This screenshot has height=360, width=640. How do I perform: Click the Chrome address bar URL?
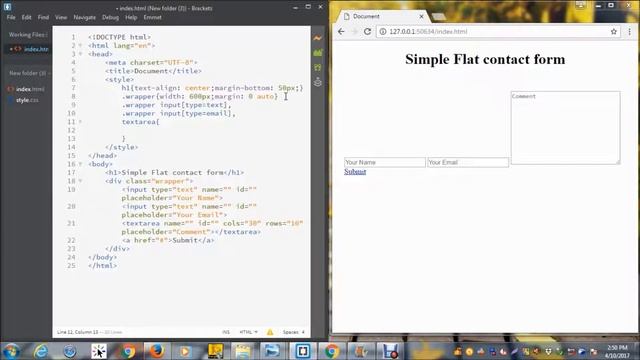[428, 31]
